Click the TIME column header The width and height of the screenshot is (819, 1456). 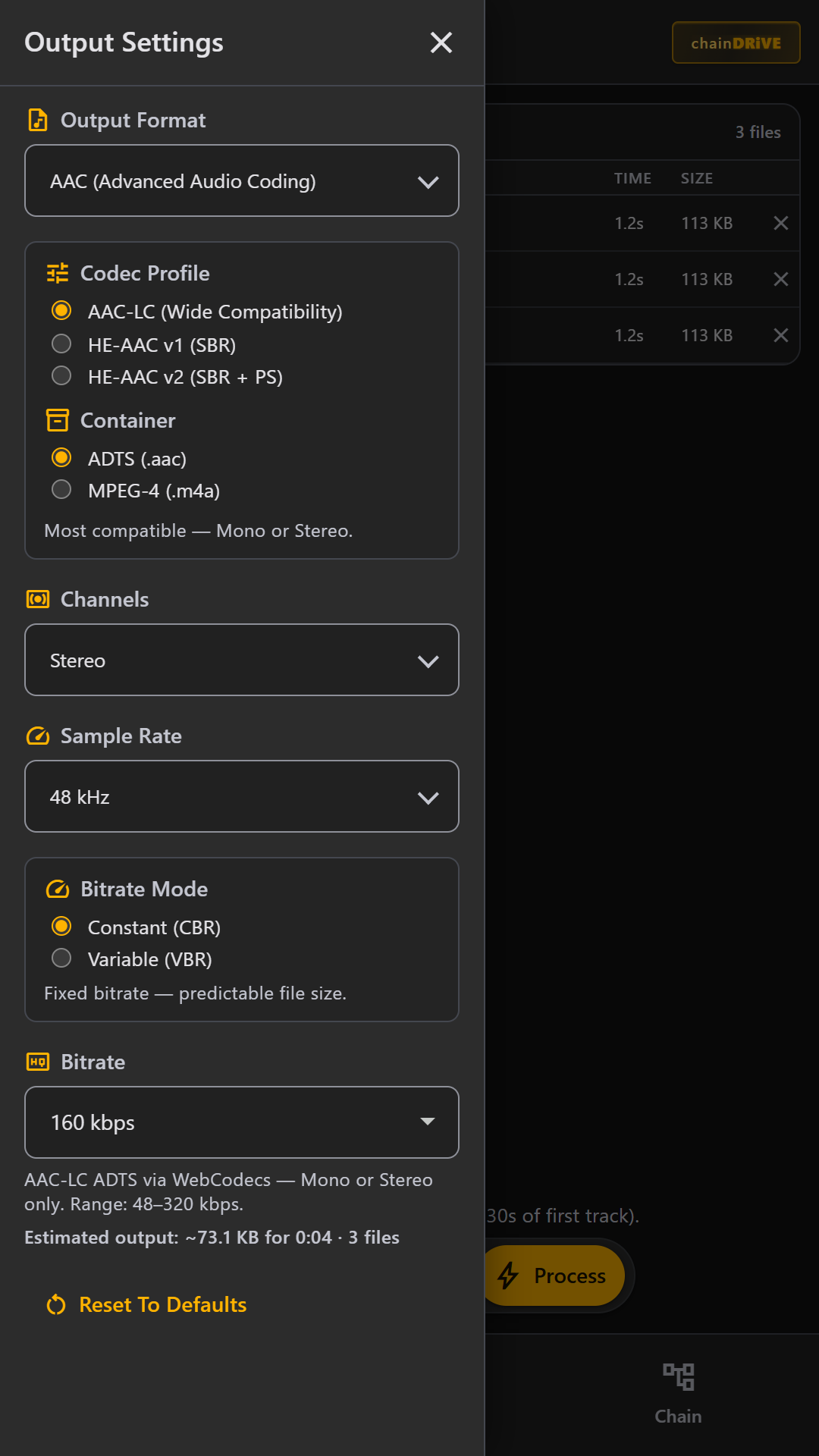632,178
